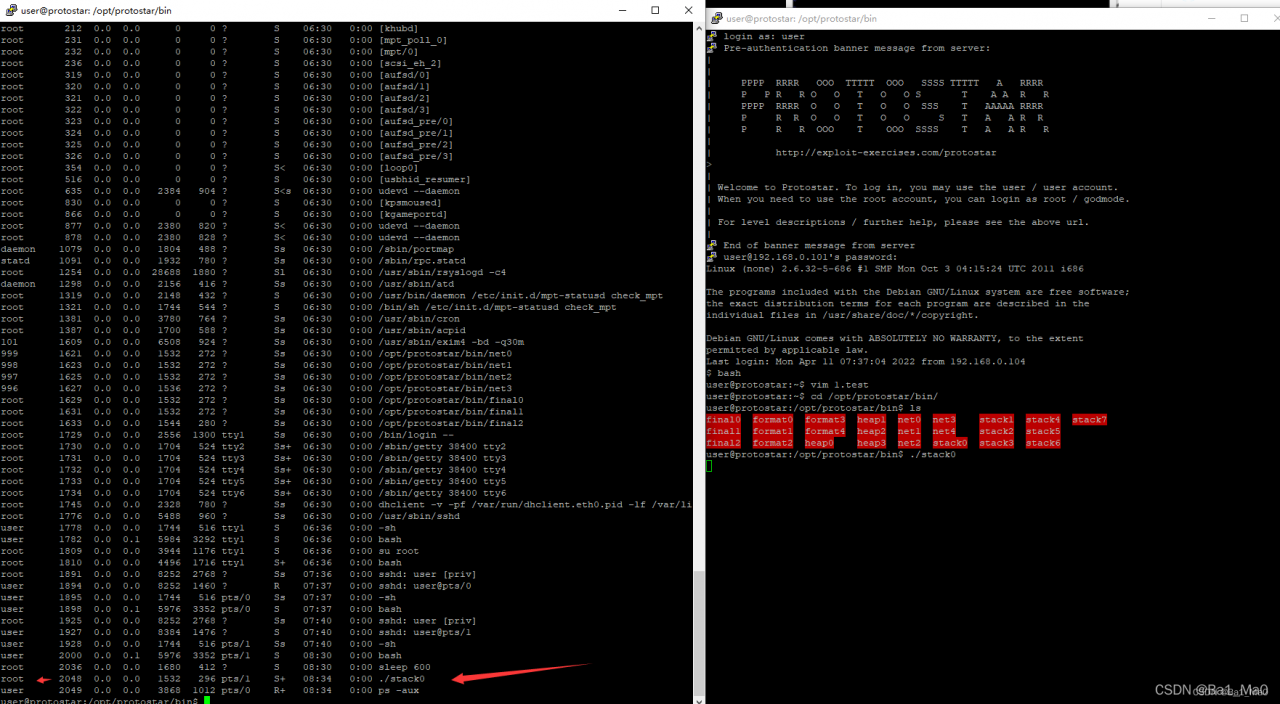This screenshot has width=1280, height=704.
Task: Click the 'Last login: Mon Apr 11' line
Action: 866,361
